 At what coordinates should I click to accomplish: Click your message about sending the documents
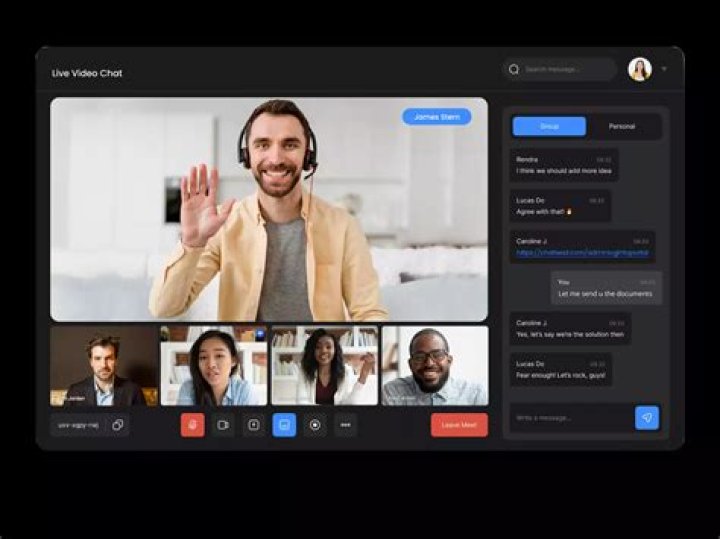click(607, 288)
